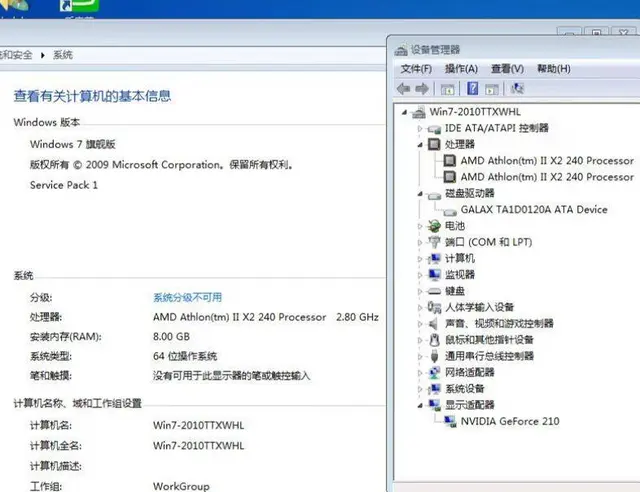Click the Back arrow in Device Manager toolbar

click(x=403, y=89)
